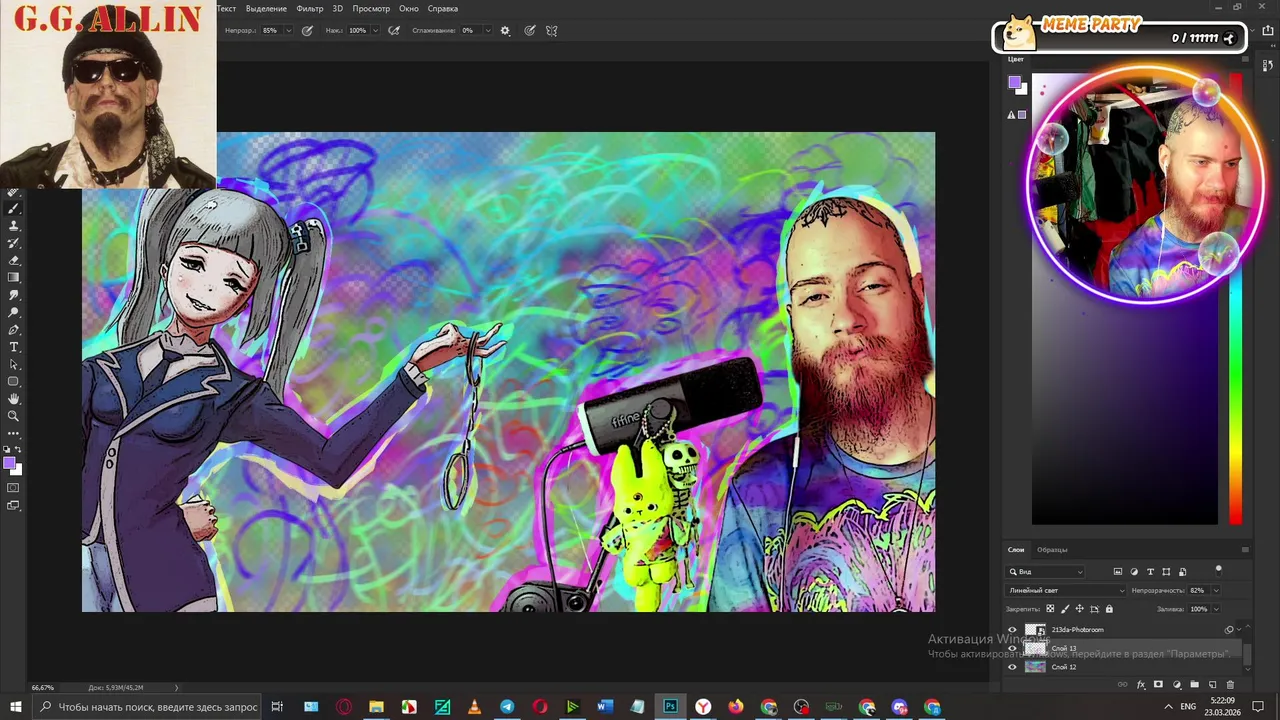Select the Clone Stamp tool
Screen dimensions: 1280x720
click(14, 225)
